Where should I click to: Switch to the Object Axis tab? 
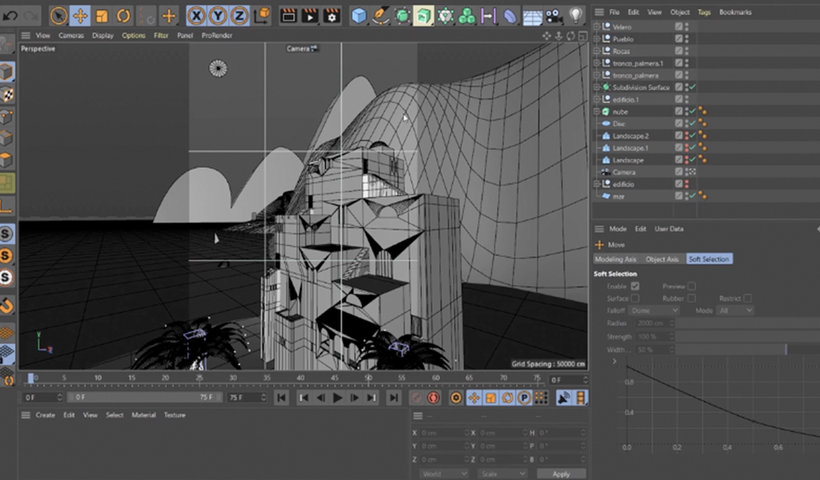(662, 259)
